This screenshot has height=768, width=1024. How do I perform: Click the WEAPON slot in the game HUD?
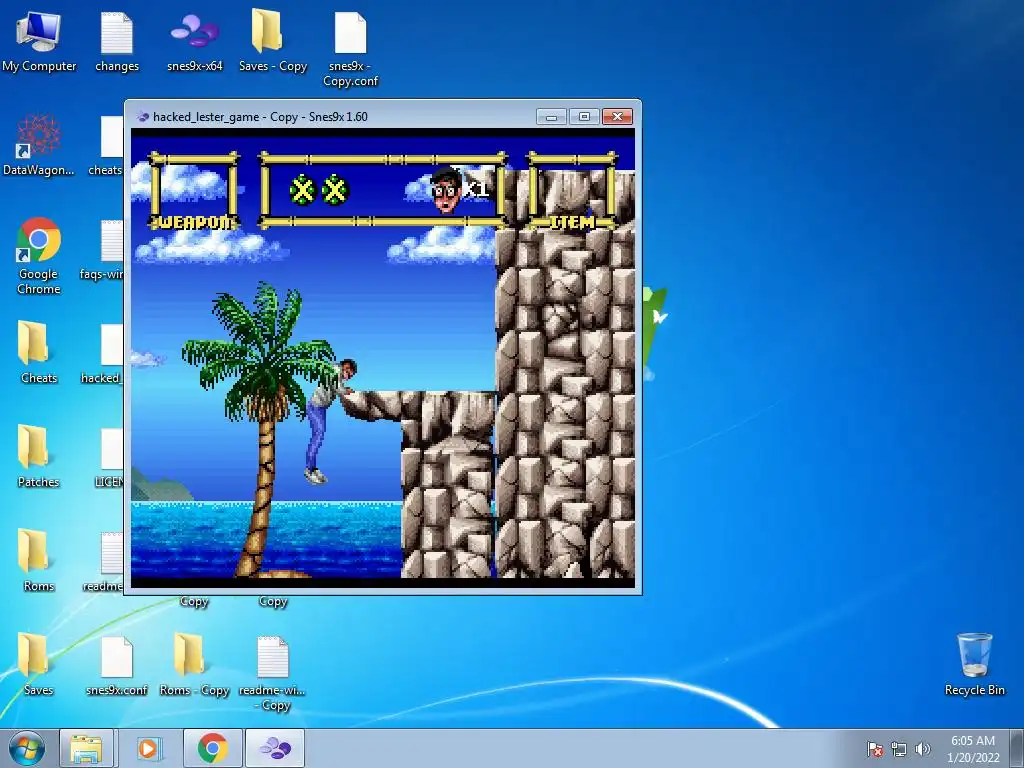[x=194, y=191]
